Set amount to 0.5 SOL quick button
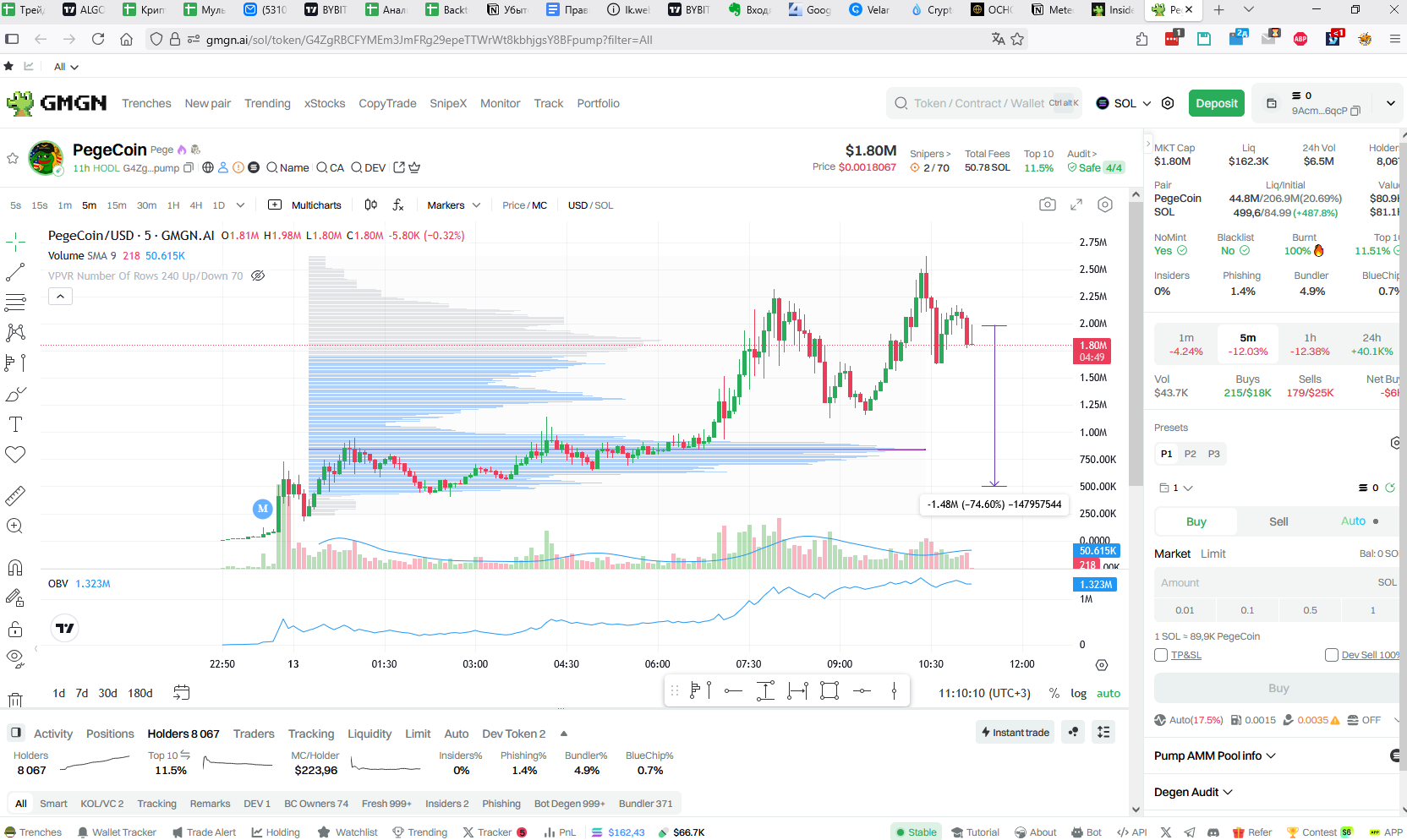This screenshot has height=840, width=1407. [x=1310, y=610]
